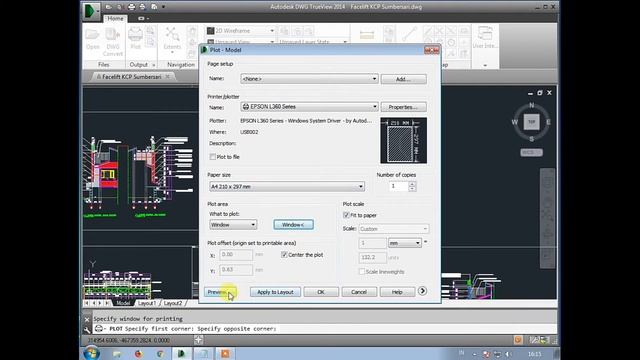640x360 pixels.
Task: Open Chrome from the taskbar
Action: pyautogui.click(x=160, y=353)
